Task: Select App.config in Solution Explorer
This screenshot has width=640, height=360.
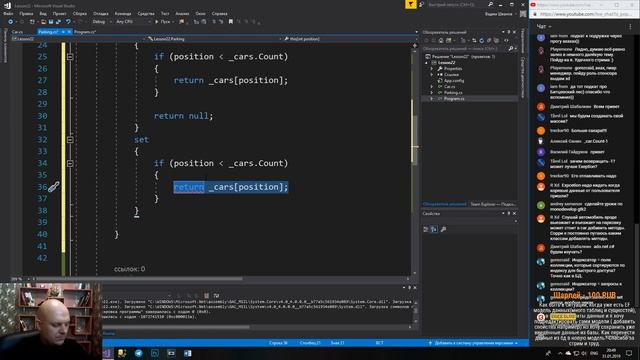Action: [454, 81]
